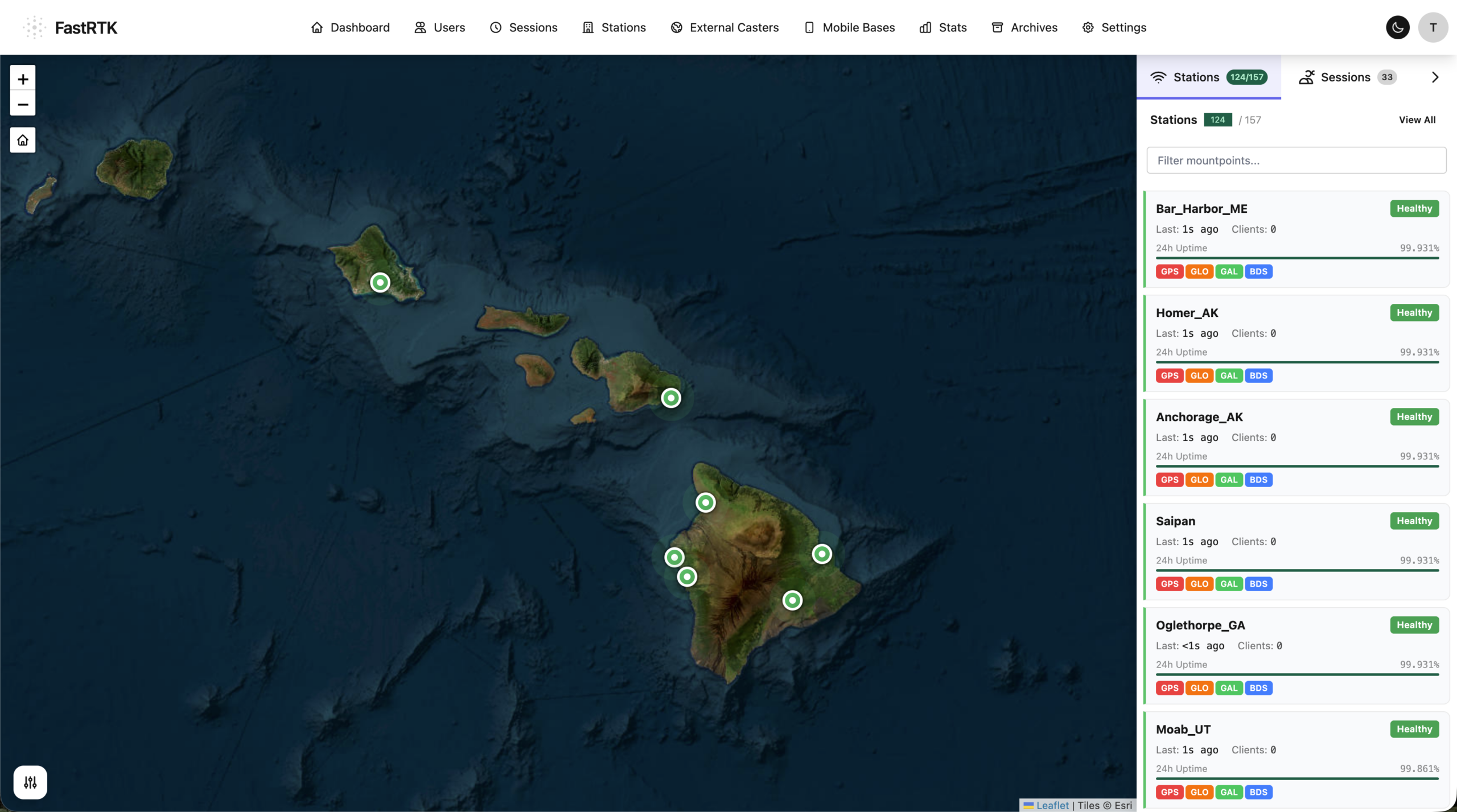The height and width of the screenshot is (812, 1457).
Task: Click the 99.861% uptime value on Moab_UT
Action: [1419, 769]
